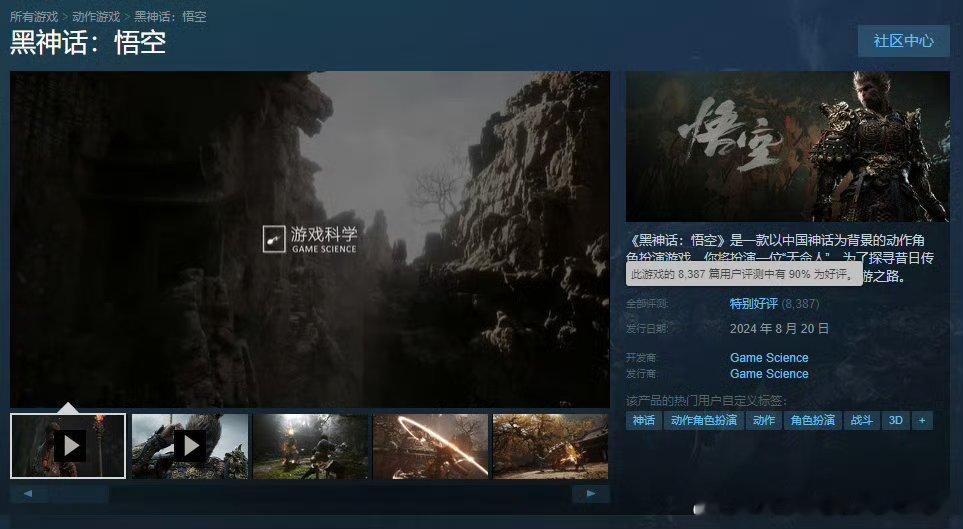The height and width of the screenshot is (529, 963).
Task: Click the 黑神话：悟空 breadcrumb link
Action: pyautogui.click(x=170, y=17)
